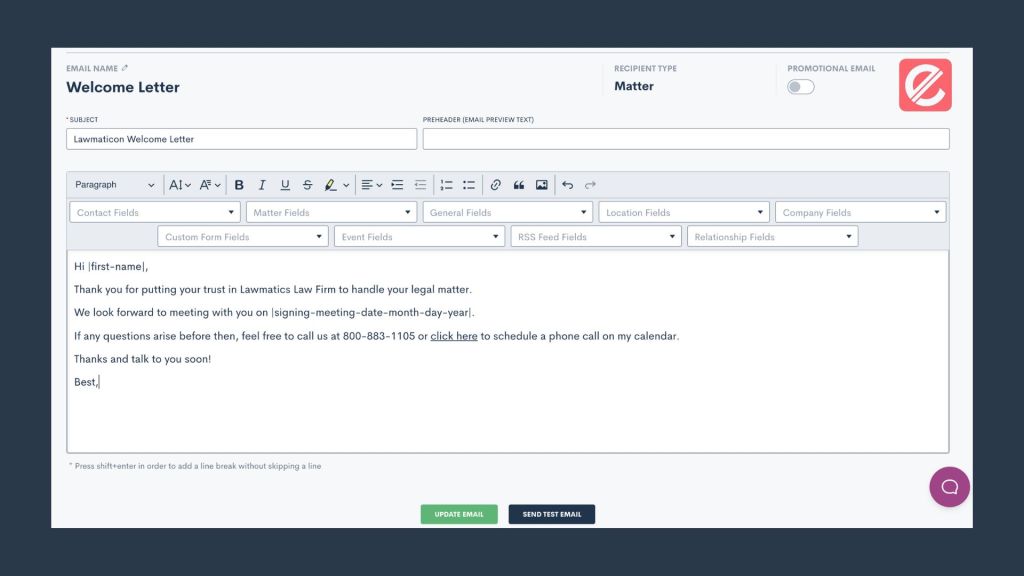Image resolution: width=1024 pixels, height=576 pixels.
Task: Open the text alignment dropdown
Action: (x=372, y=185)
